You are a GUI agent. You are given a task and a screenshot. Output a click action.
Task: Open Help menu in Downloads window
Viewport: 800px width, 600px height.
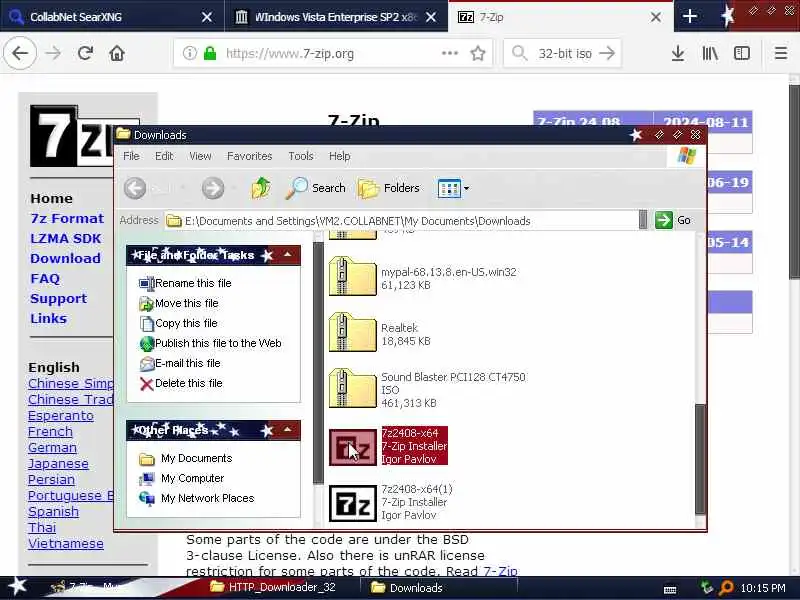pos(339,156)
